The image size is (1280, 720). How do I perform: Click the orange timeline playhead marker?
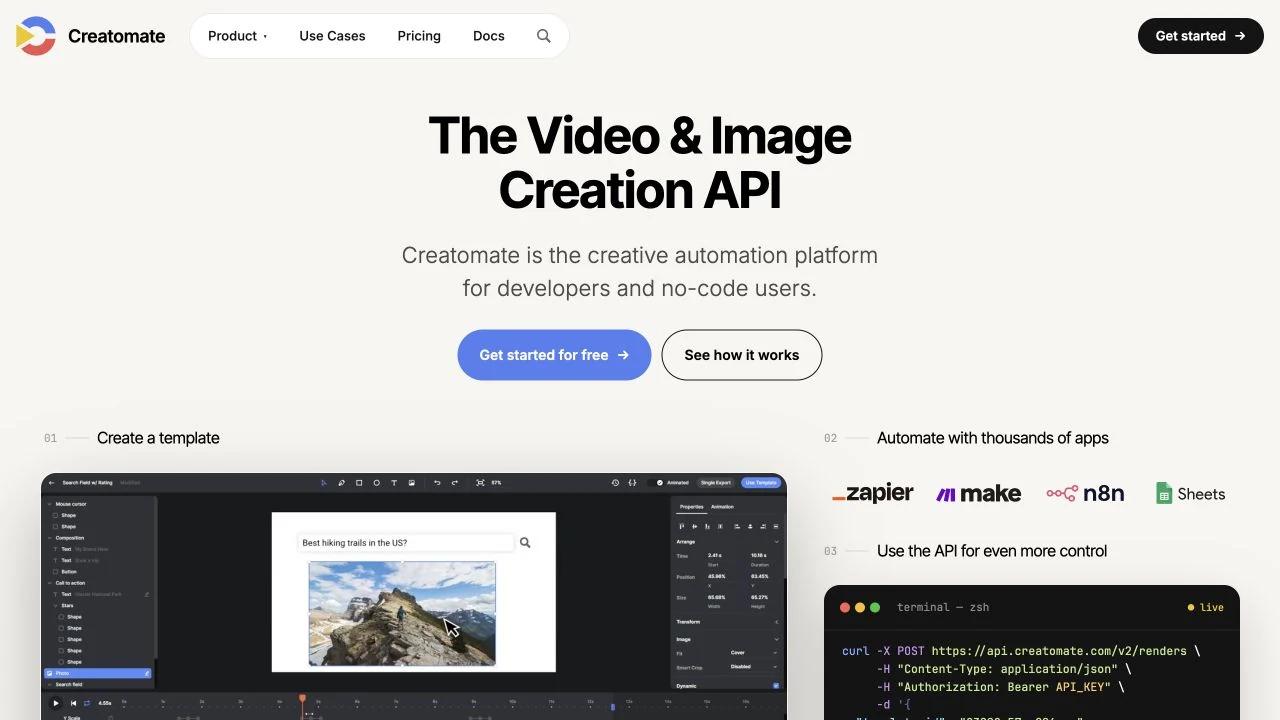coord(302,699)
